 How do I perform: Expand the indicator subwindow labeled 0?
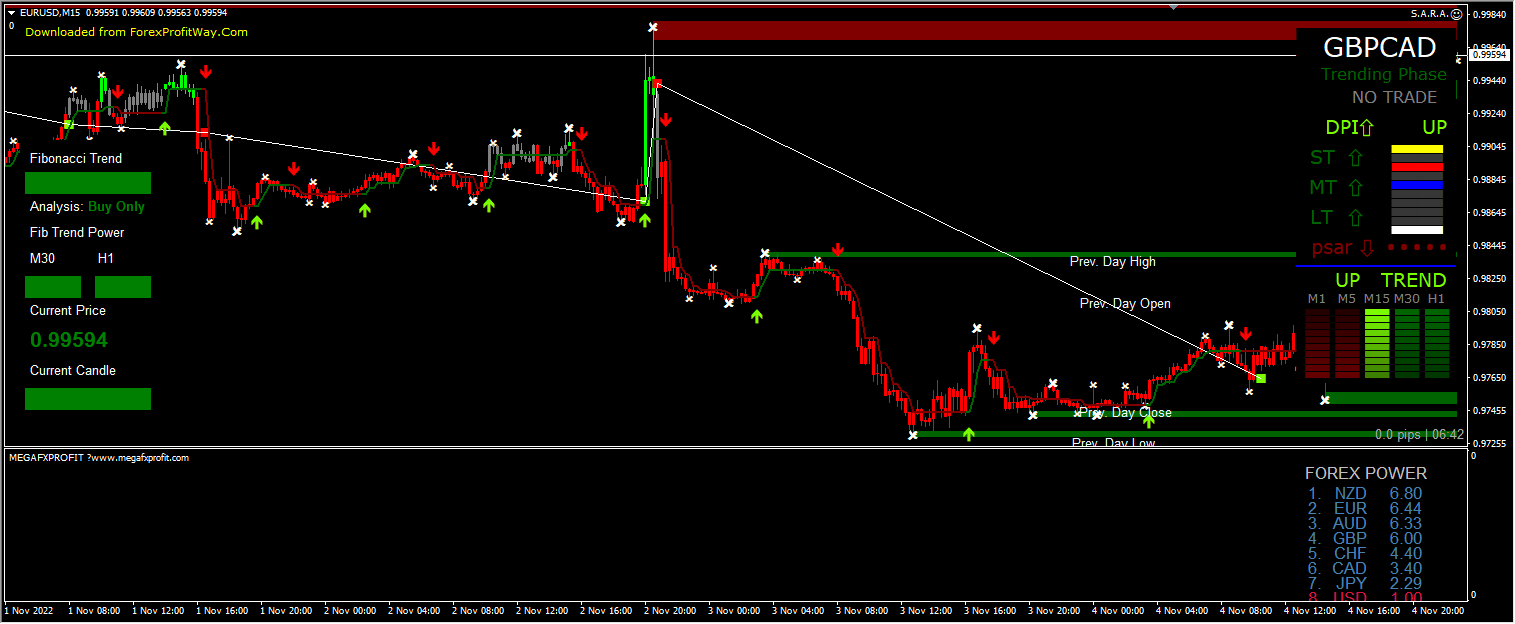coord(11,25)
